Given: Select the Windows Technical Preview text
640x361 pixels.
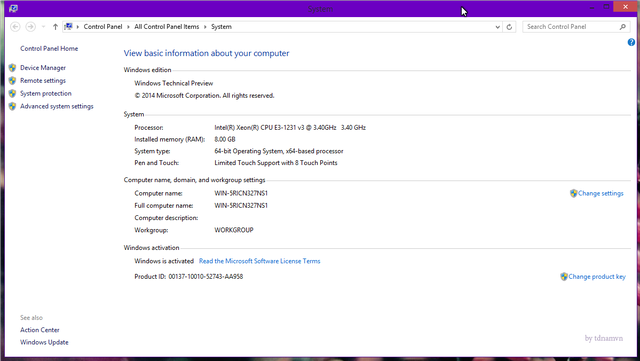Looking at the screenshot, I should (x=173, y=83).
